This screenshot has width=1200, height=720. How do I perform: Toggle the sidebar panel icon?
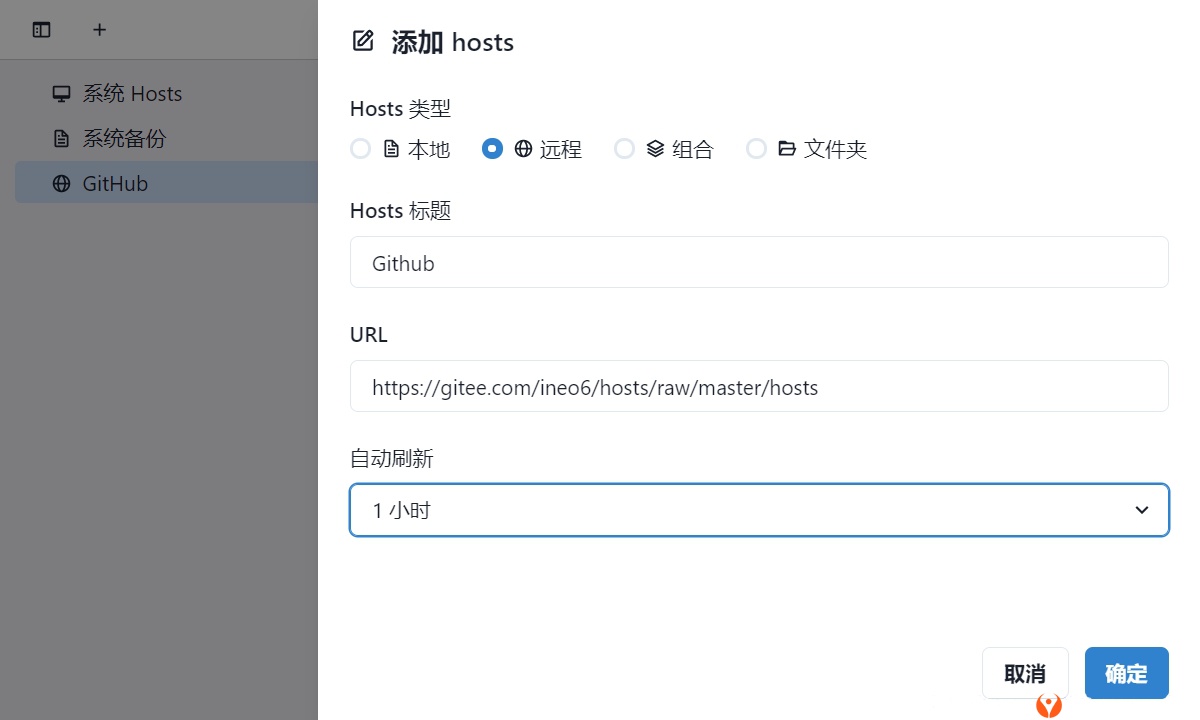[x=41, y=30]
